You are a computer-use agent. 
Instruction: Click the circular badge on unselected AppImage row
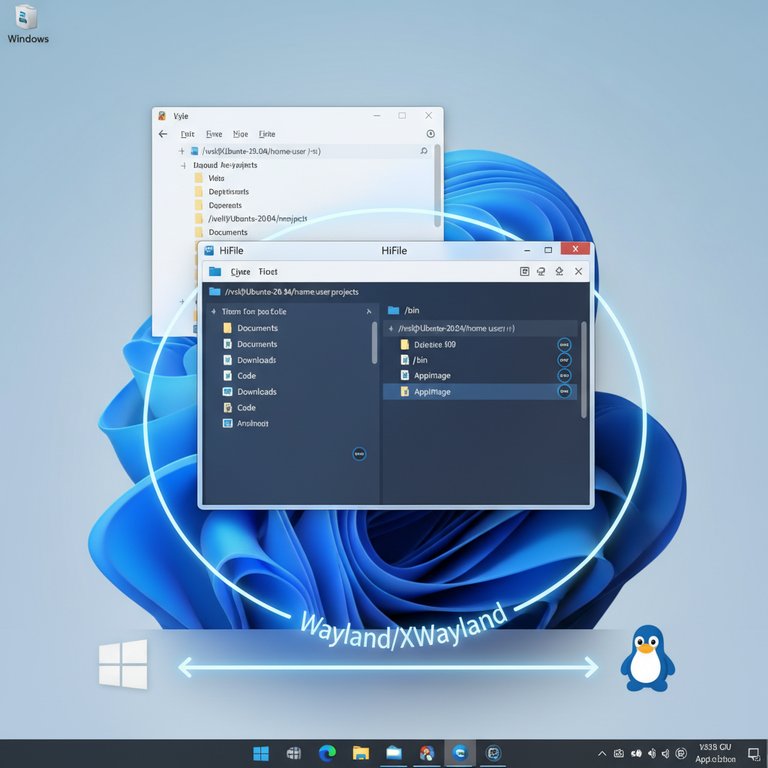[564, 376]
